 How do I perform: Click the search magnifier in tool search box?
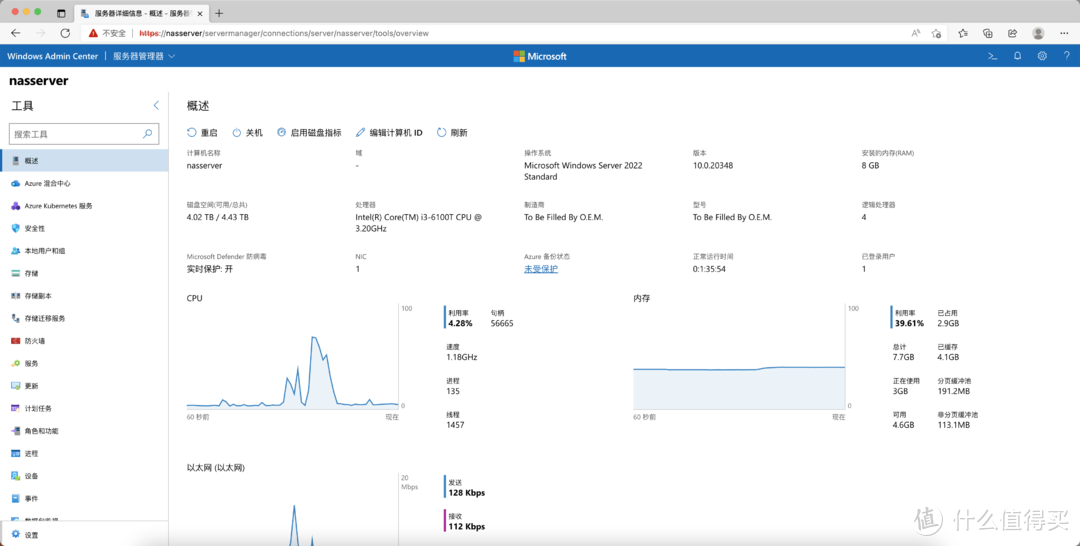tap(147, 134)
